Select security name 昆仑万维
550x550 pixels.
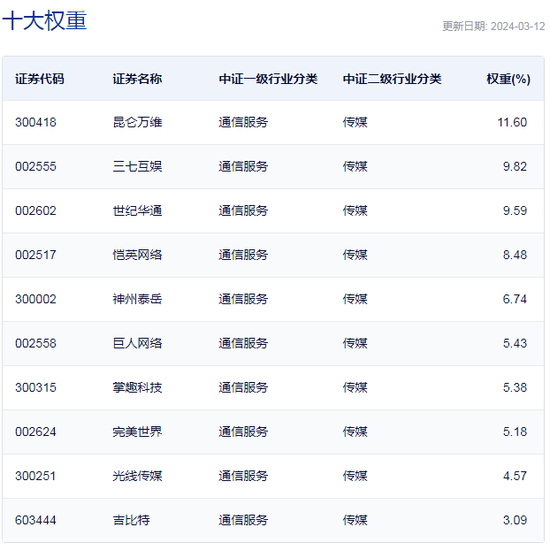pos(138,122)
